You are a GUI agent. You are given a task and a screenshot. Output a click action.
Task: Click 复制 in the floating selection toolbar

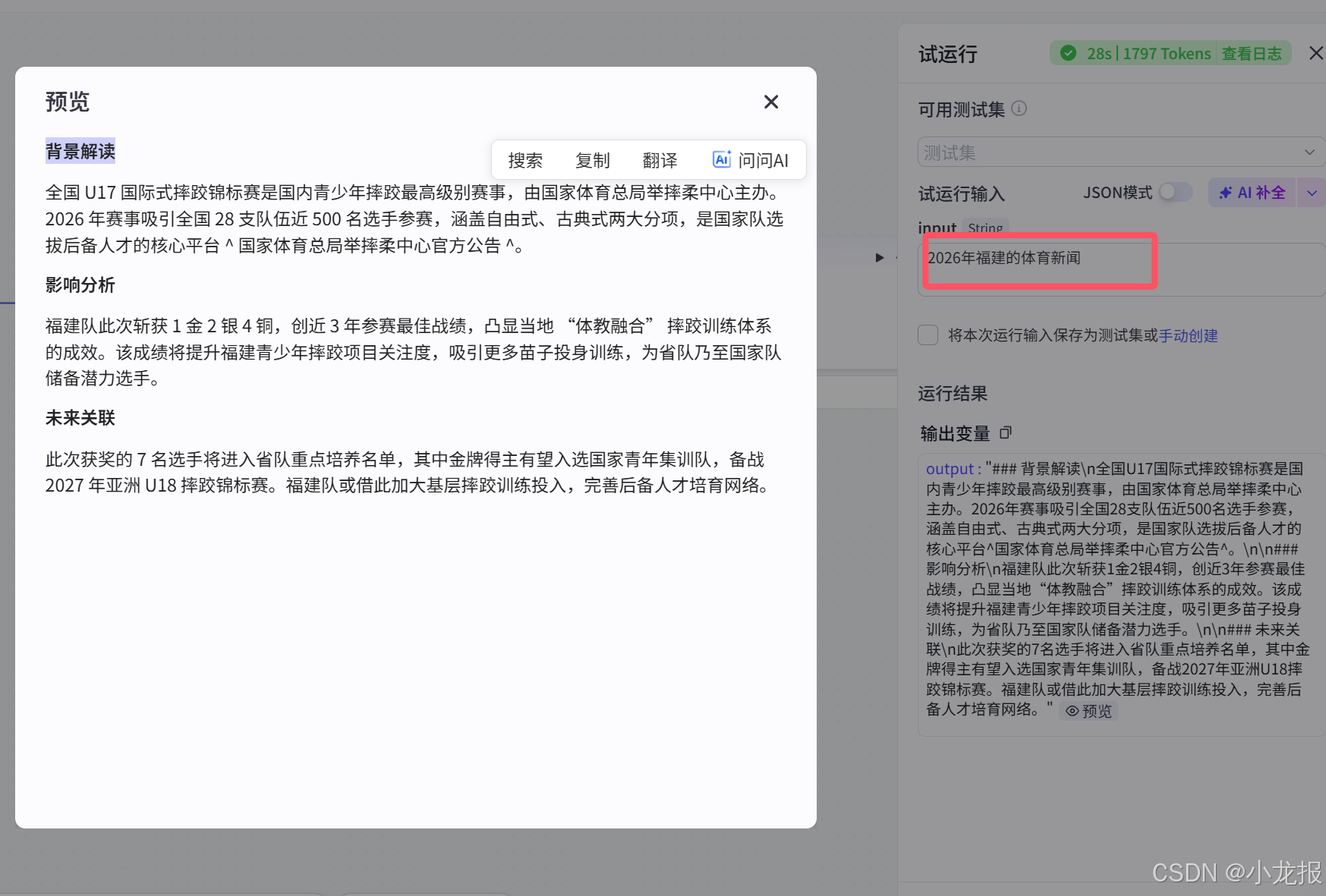tap(592, 160)
